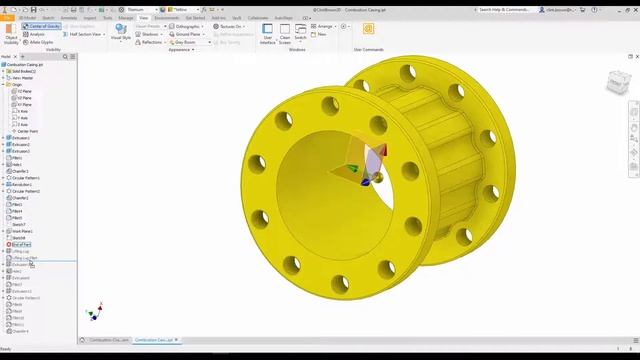The height and width of the screenshot is (360, 640).
Task: Add a new browser panel with plus
Action: coord(22,57)
